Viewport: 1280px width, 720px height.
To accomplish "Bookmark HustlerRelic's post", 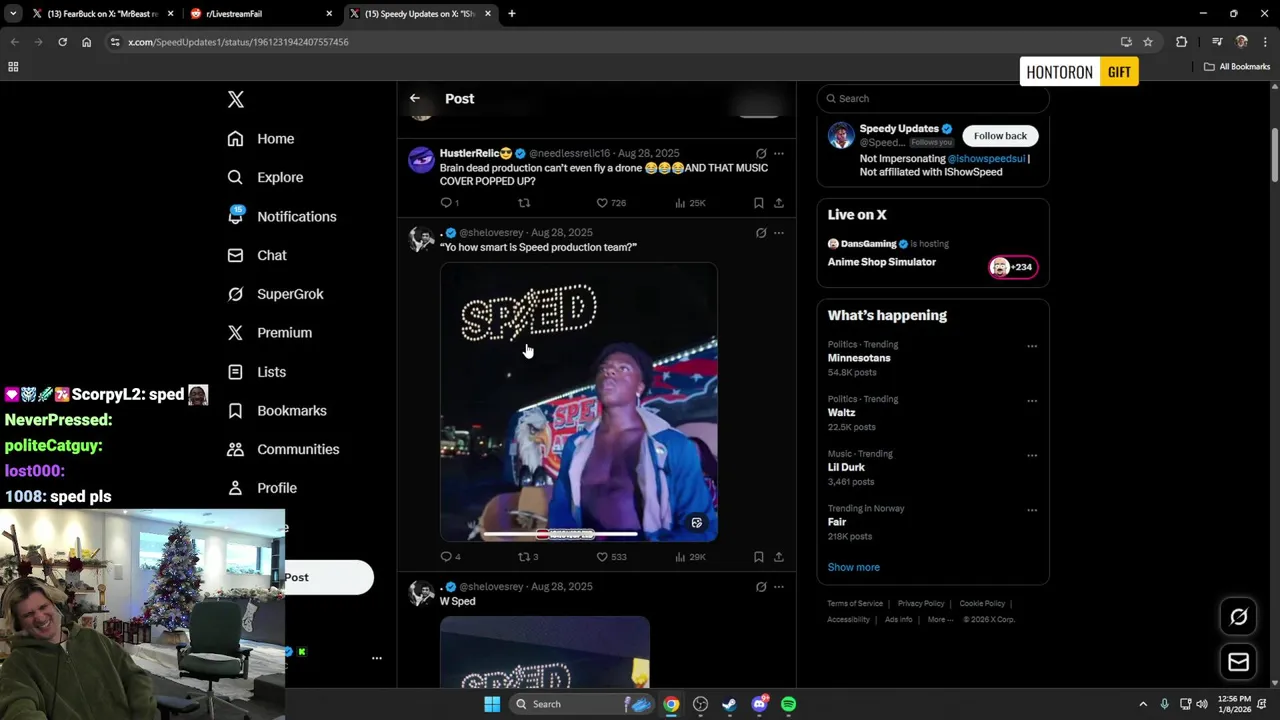I will pos(759,203).
